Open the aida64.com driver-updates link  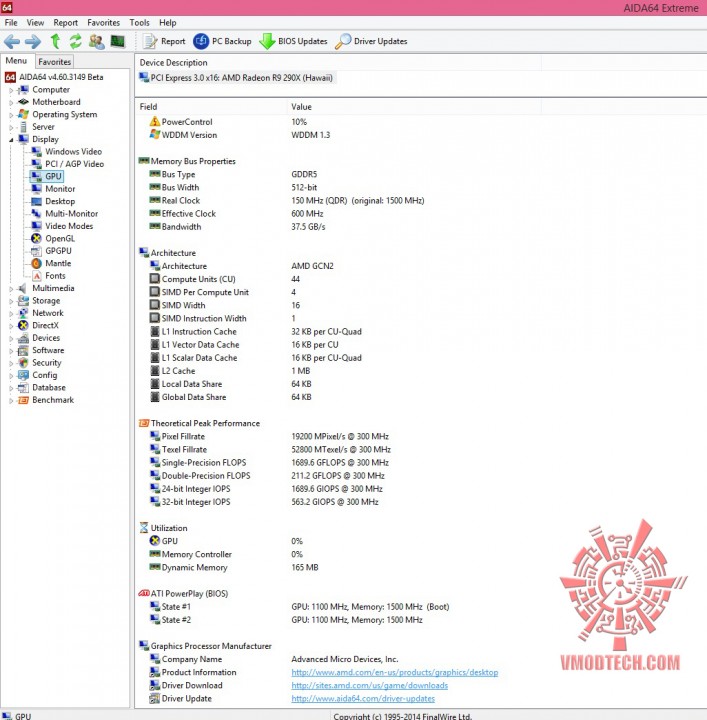click(363, 698)
